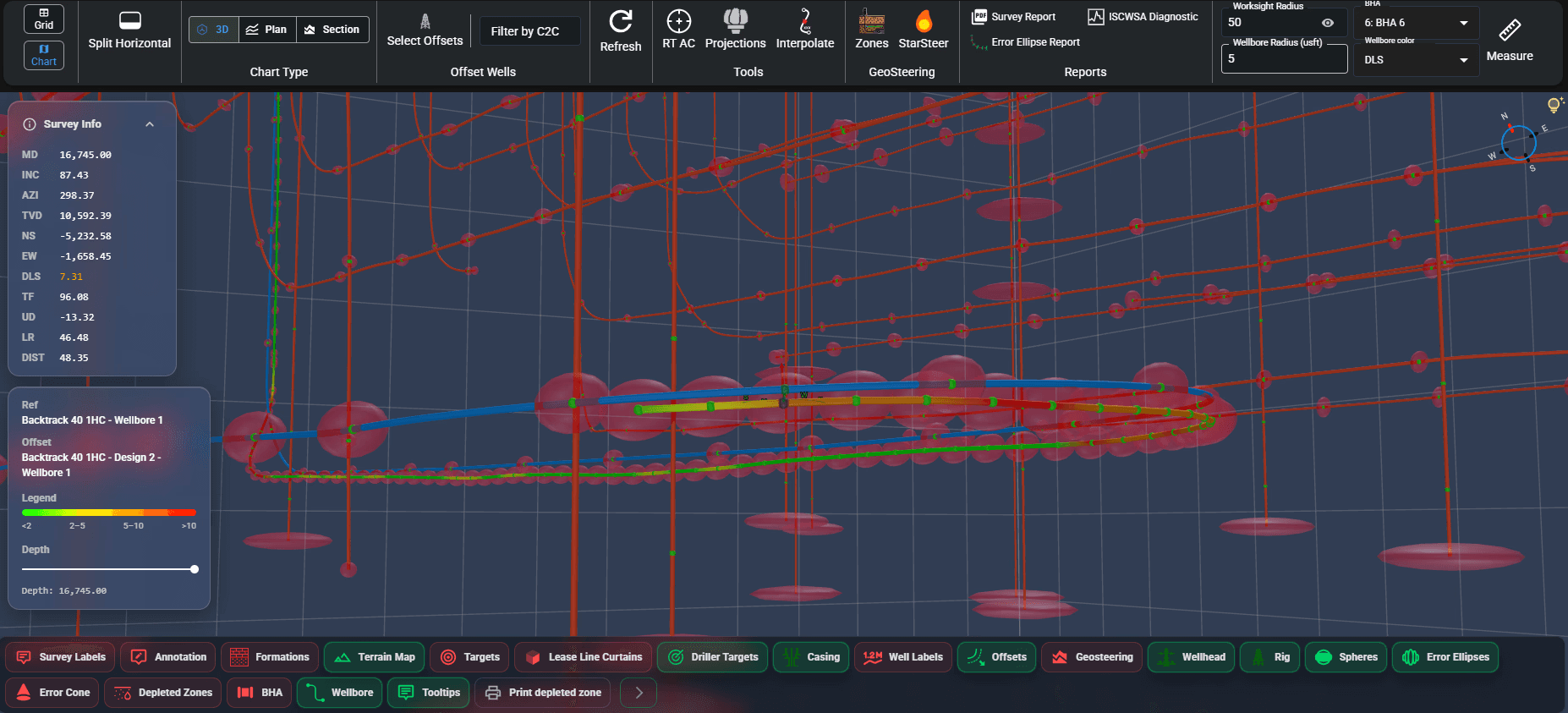Open Error Ellipse Report

tap(1025, 42)
